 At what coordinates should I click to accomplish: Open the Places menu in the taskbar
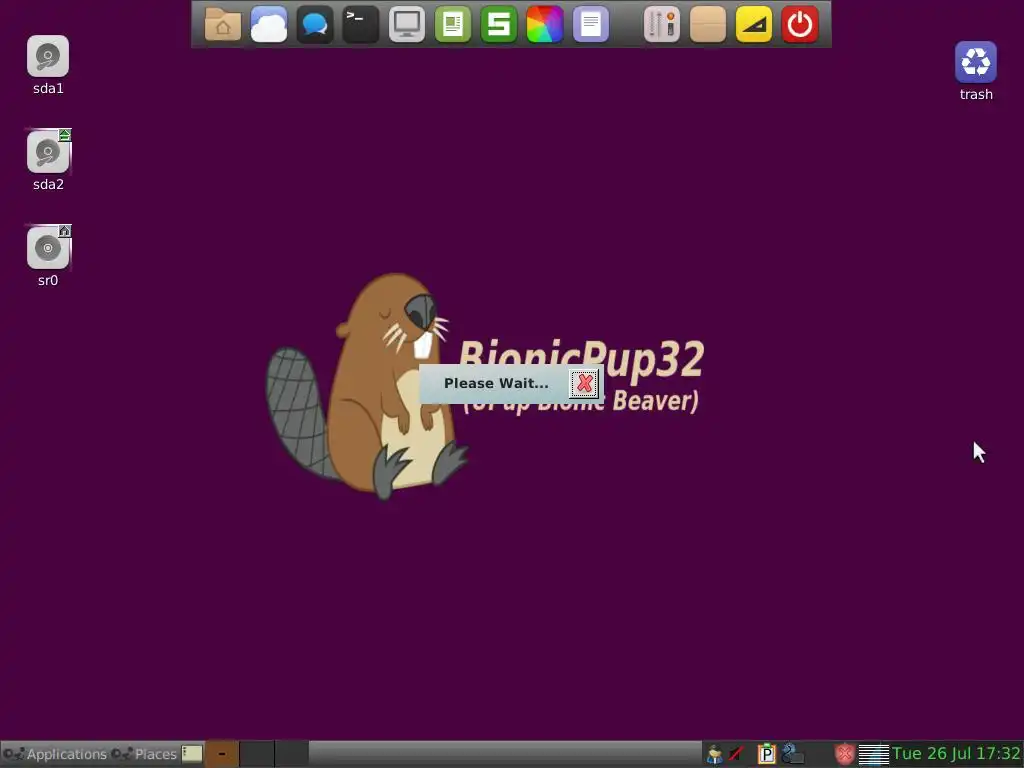tap(144, 754)
